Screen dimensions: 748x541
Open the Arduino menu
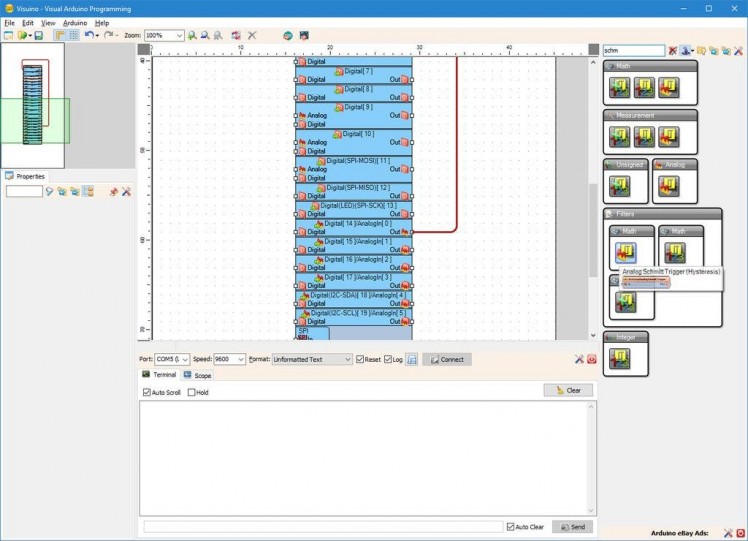coord(75,22)
